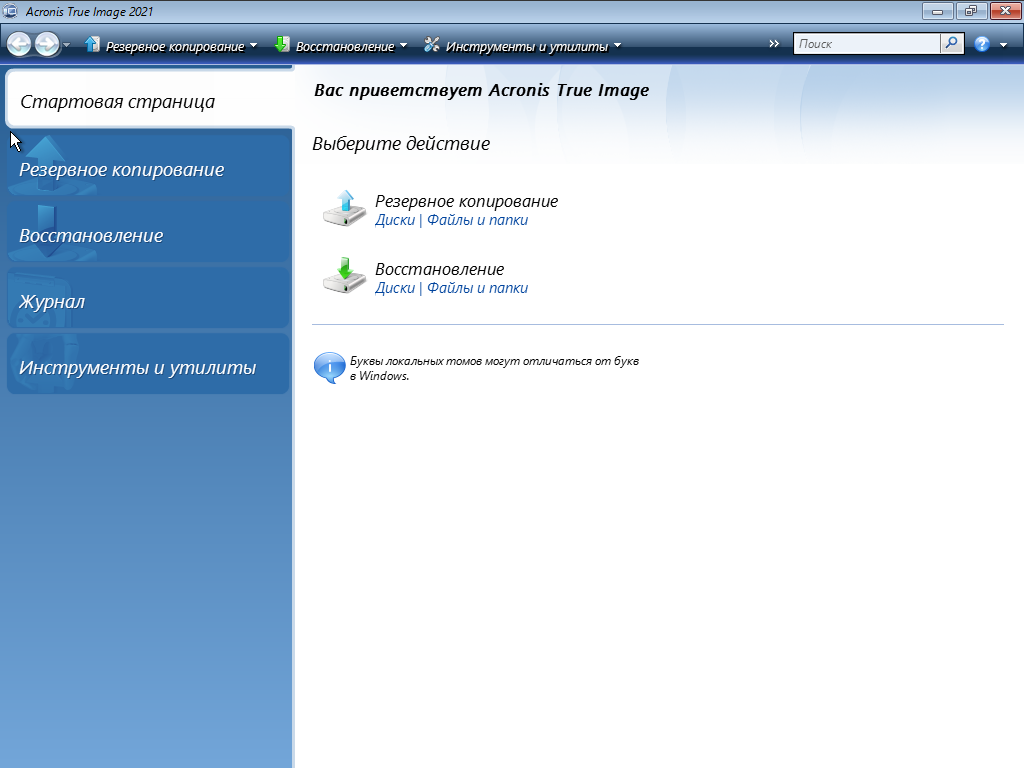Click 'Диски' link under Резервное копирование

(394, 220)
